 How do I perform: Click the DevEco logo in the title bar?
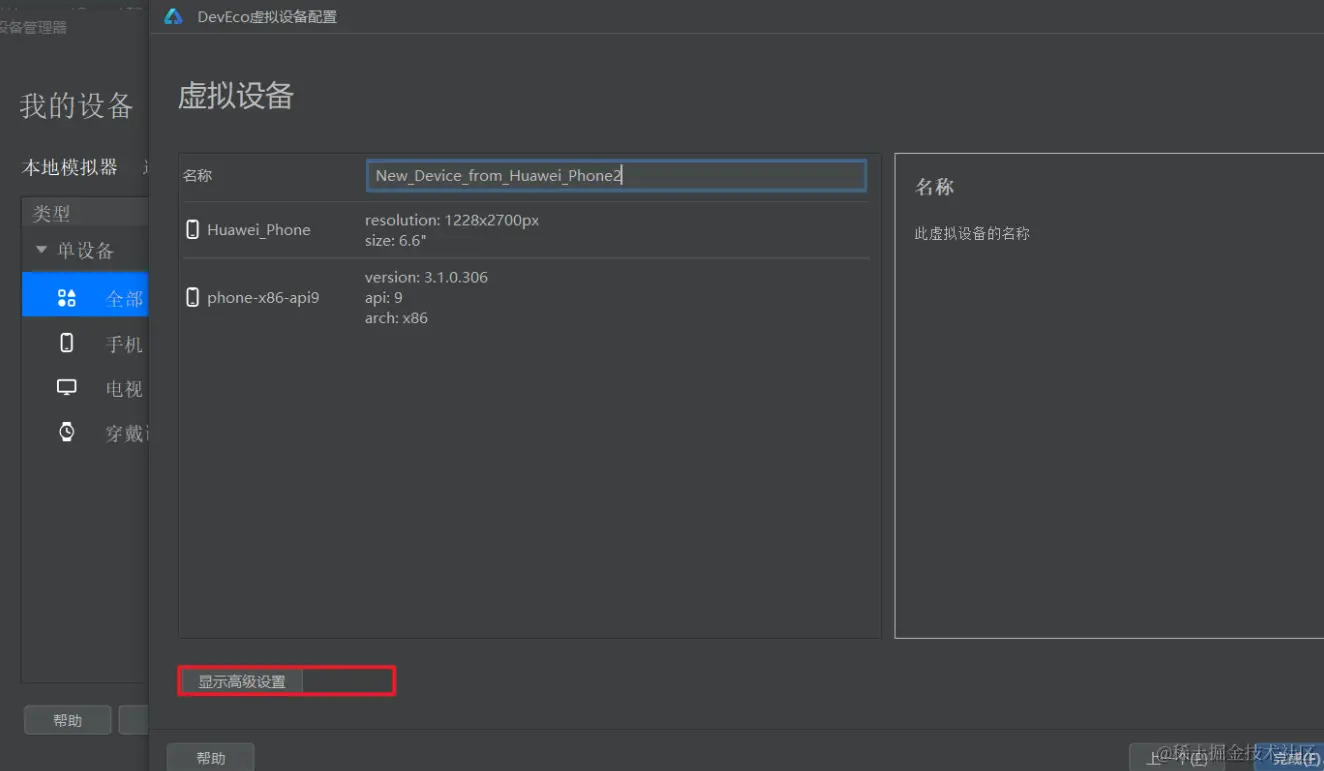coord(173,17)
